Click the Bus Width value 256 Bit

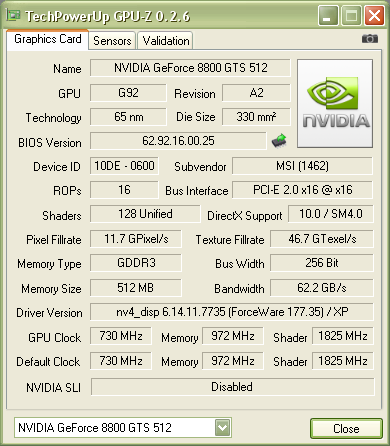click(322, 263)
